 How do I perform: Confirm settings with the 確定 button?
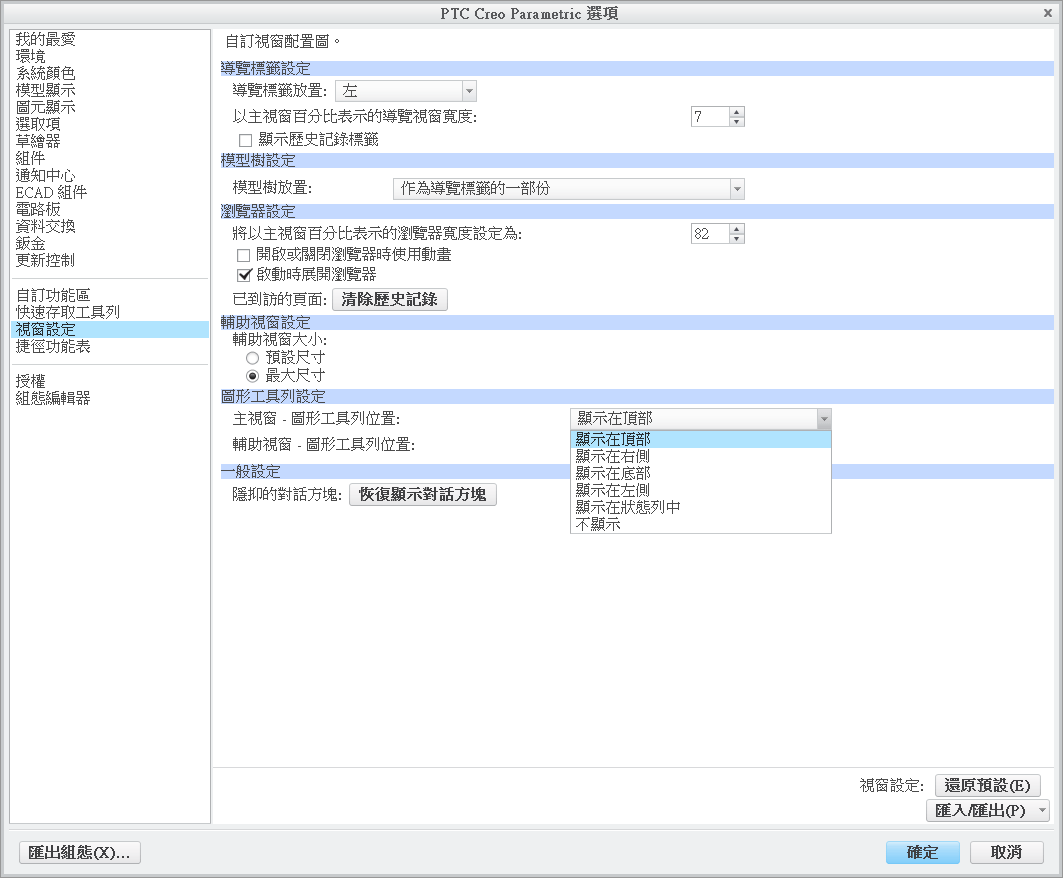tap(921, 852)
